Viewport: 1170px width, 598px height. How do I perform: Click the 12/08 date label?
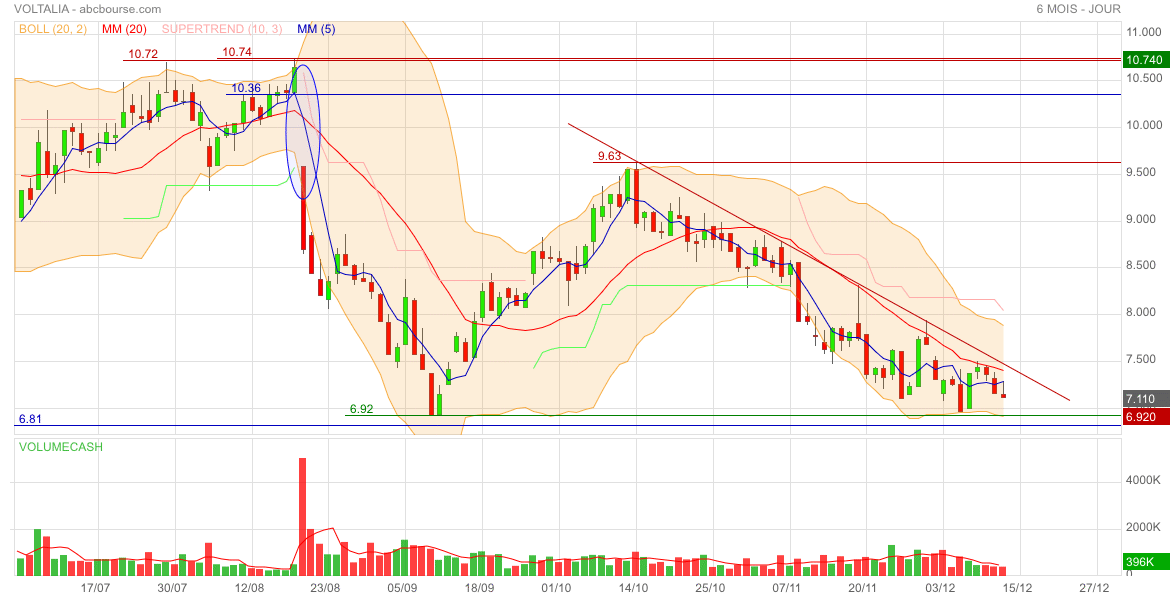pyautogui.click(x=249, y=588)
